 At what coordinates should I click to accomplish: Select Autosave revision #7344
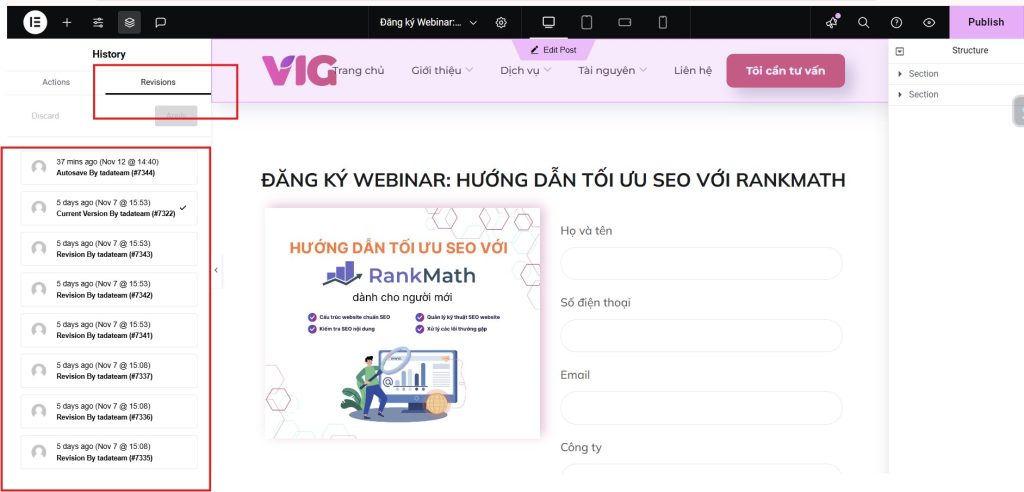coord(109,167)
